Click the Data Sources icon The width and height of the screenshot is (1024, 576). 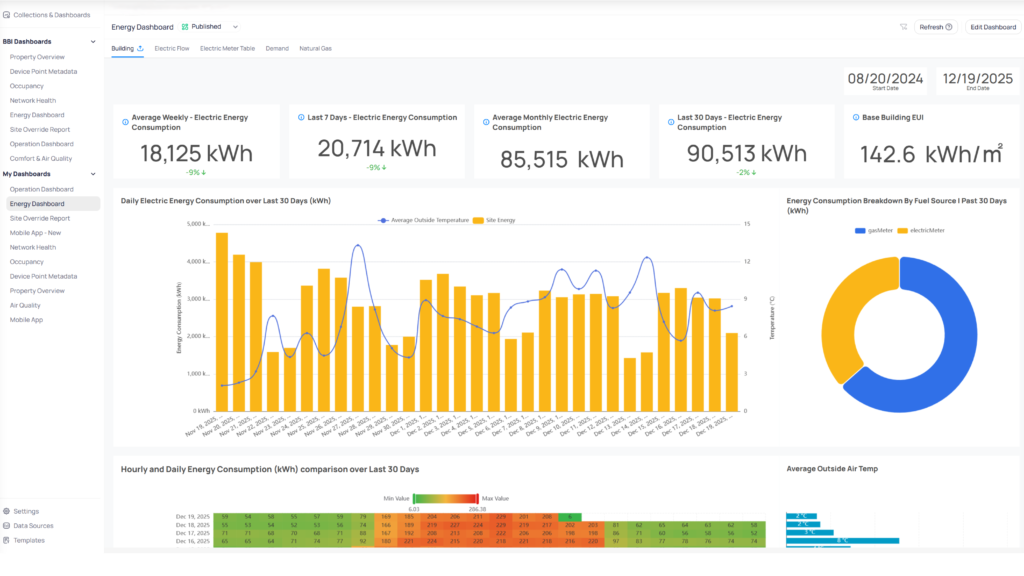pyautogui.click(x=6, y=525)
